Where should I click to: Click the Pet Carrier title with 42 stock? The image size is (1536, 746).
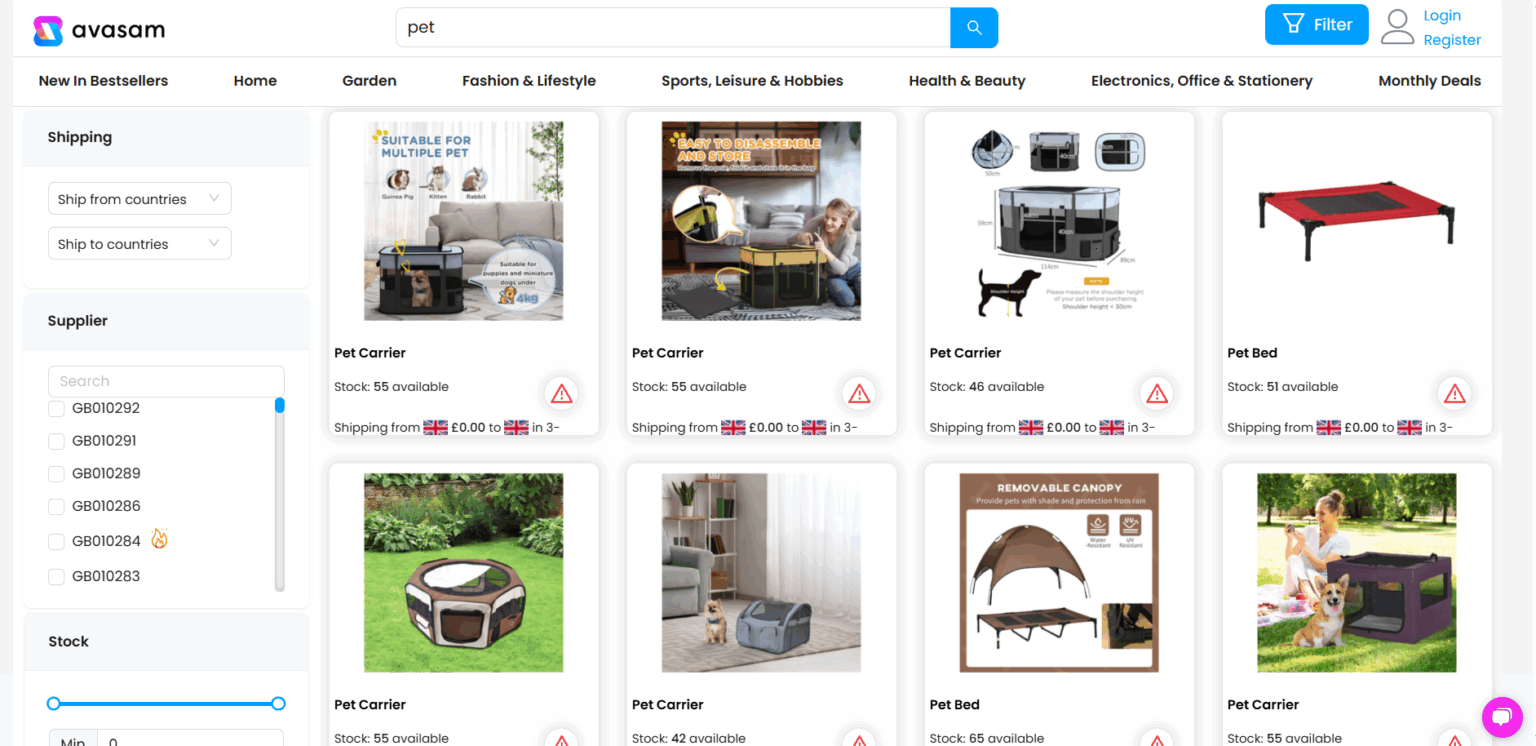tap(668, 705)
